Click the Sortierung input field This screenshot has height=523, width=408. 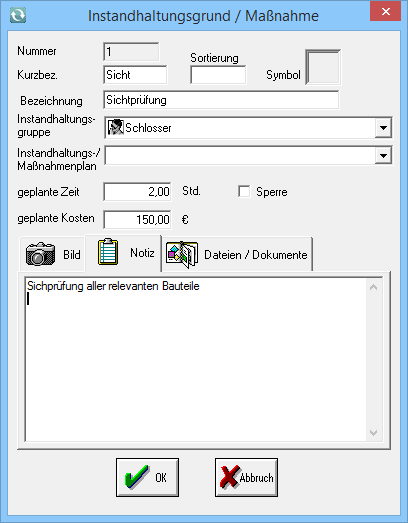coord(218,75)
